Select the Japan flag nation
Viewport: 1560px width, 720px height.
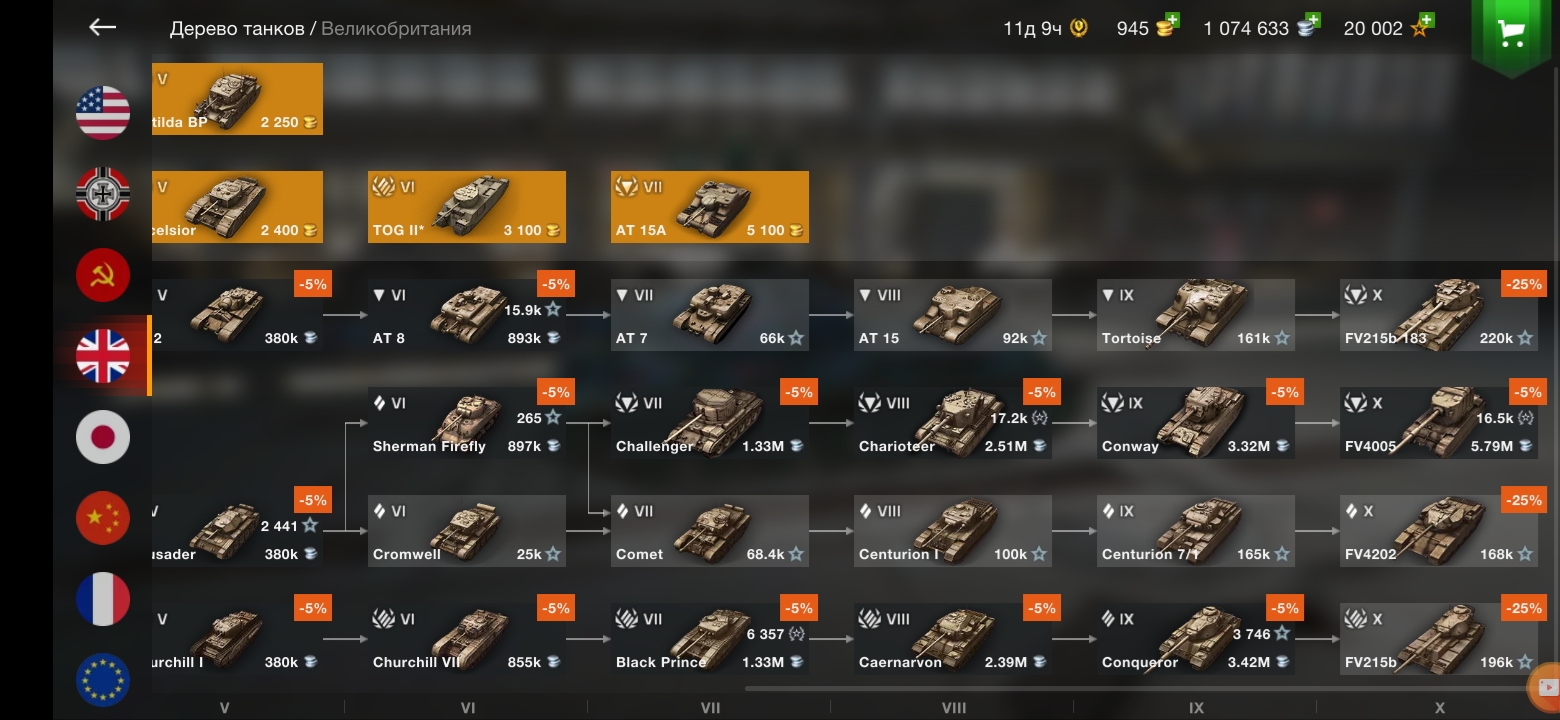103,437
